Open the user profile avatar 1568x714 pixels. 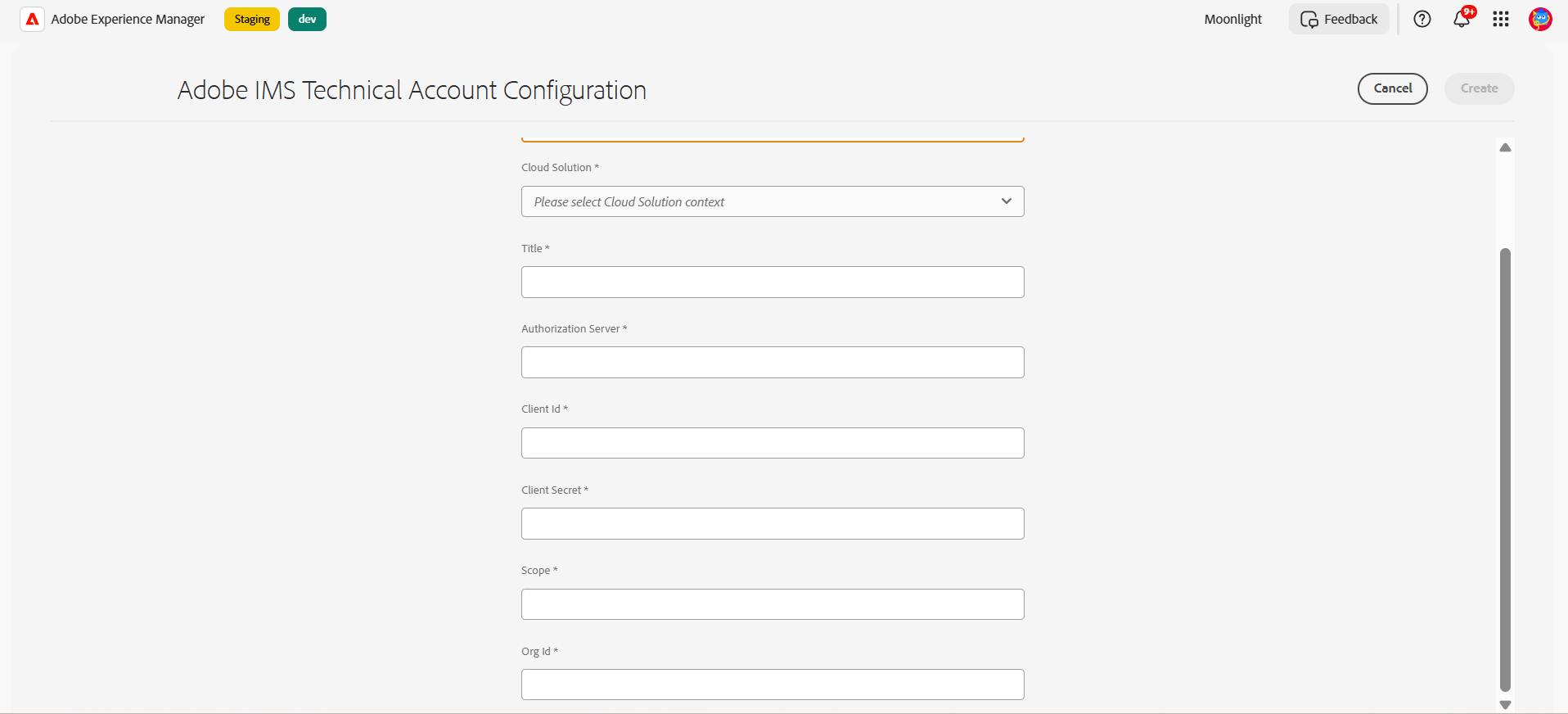(1540, 20)
